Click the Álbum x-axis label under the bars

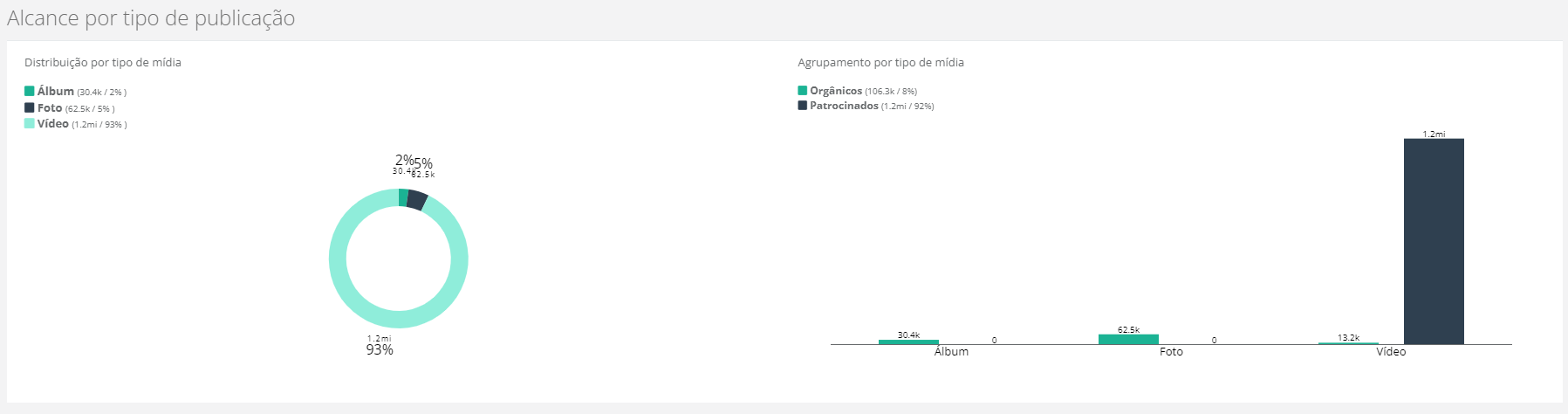click(951, 352)
